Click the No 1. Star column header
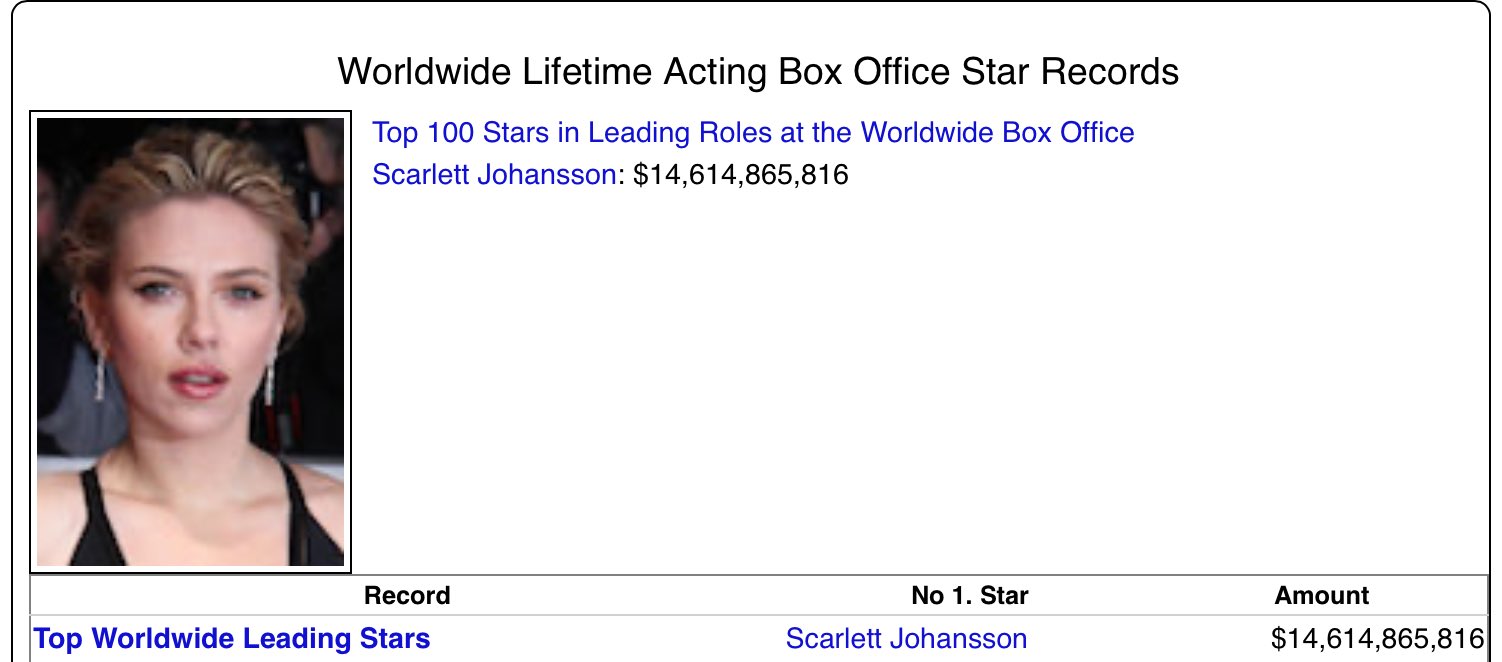The height and width of the screenshot is (662, 1502). tap(970, 596)
